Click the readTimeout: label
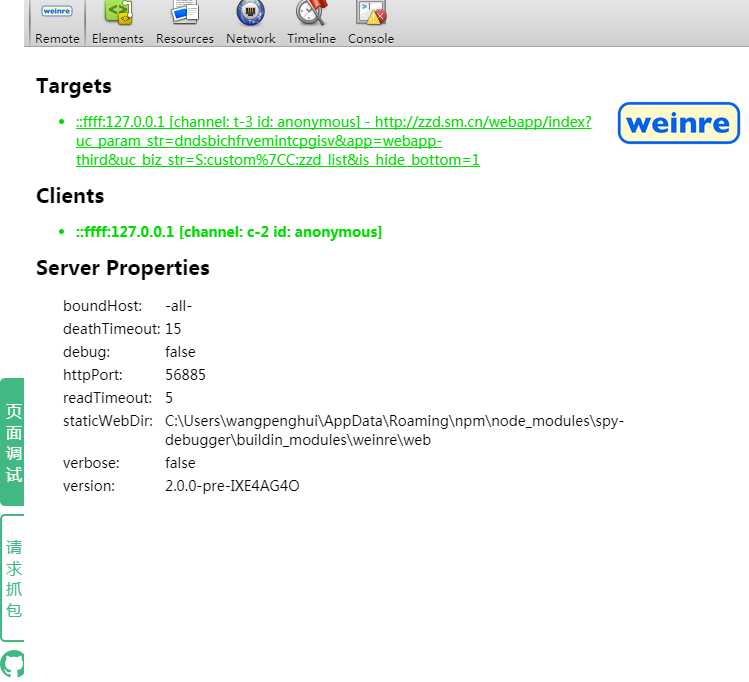Screen dimensions: 749x682 coord(107,398)
